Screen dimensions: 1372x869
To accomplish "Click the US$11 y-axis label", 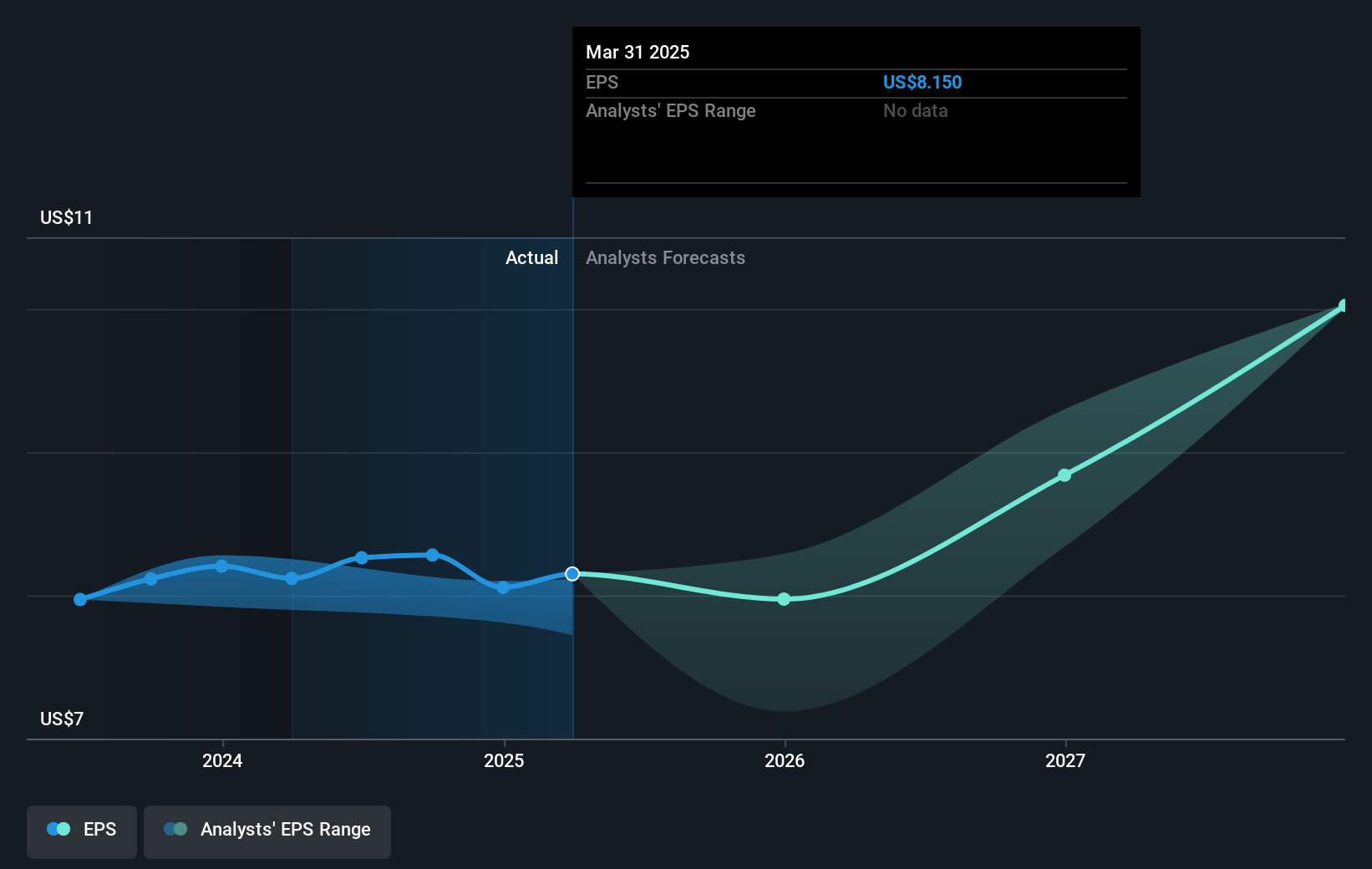I will pyautogui.click(x=67, y=218).
